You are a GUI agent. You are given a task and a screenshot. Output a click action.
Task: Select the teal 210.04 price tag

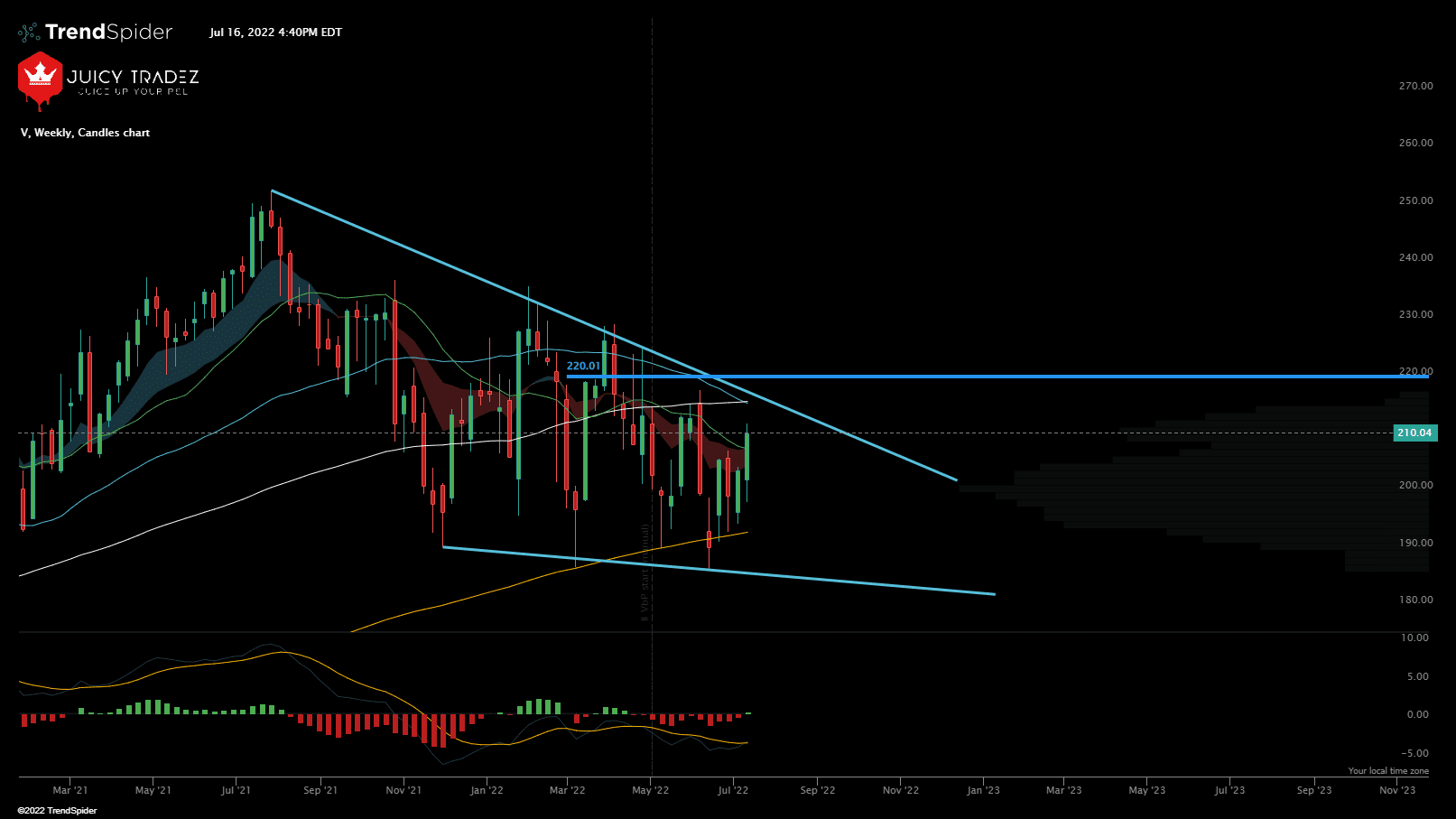tap(1414, 433)
